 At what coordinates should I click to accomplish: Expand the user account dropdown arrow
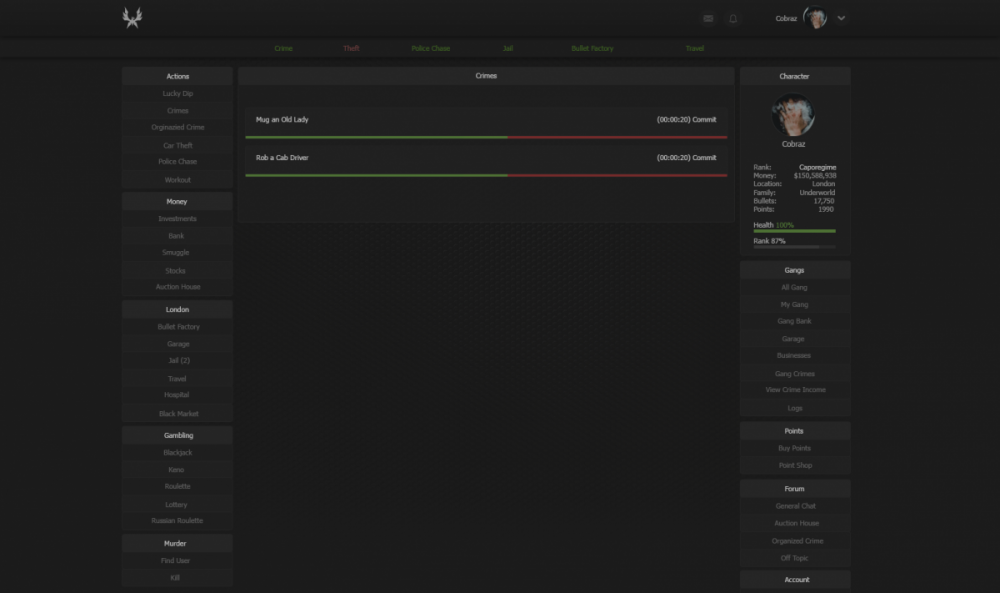[x=841, y=18]
